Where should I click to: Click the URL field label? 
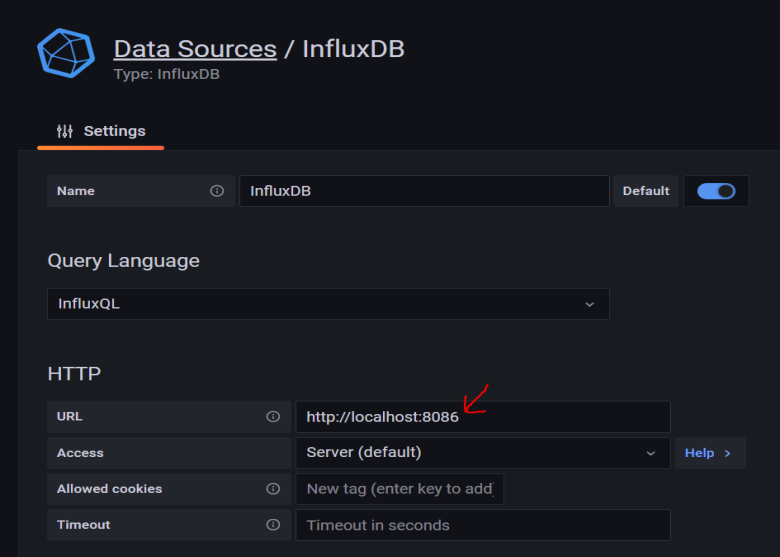tap(70, 416)
